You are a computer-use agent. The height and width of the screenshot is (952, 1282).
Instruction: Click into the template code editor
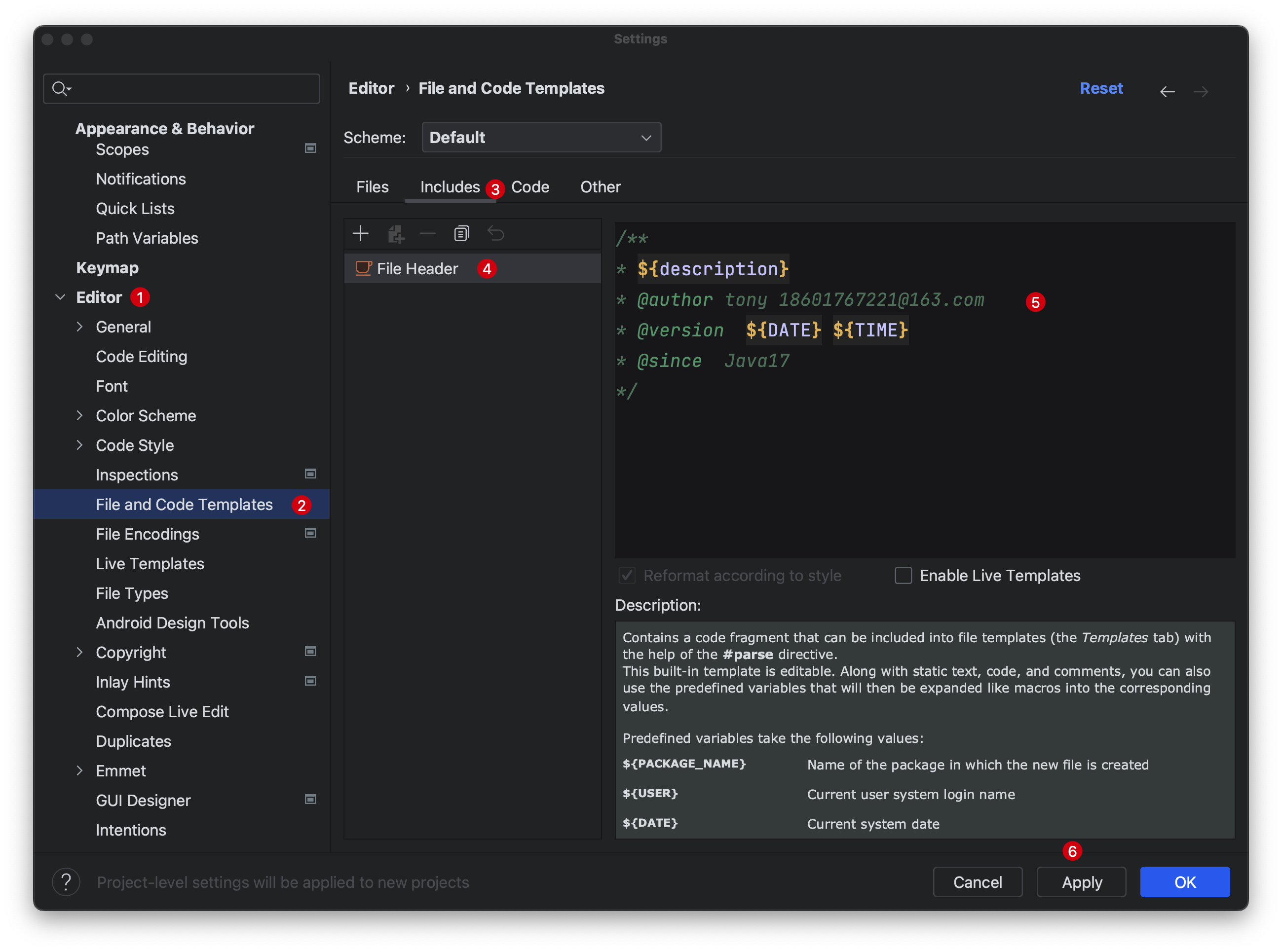tap(925, 390)
